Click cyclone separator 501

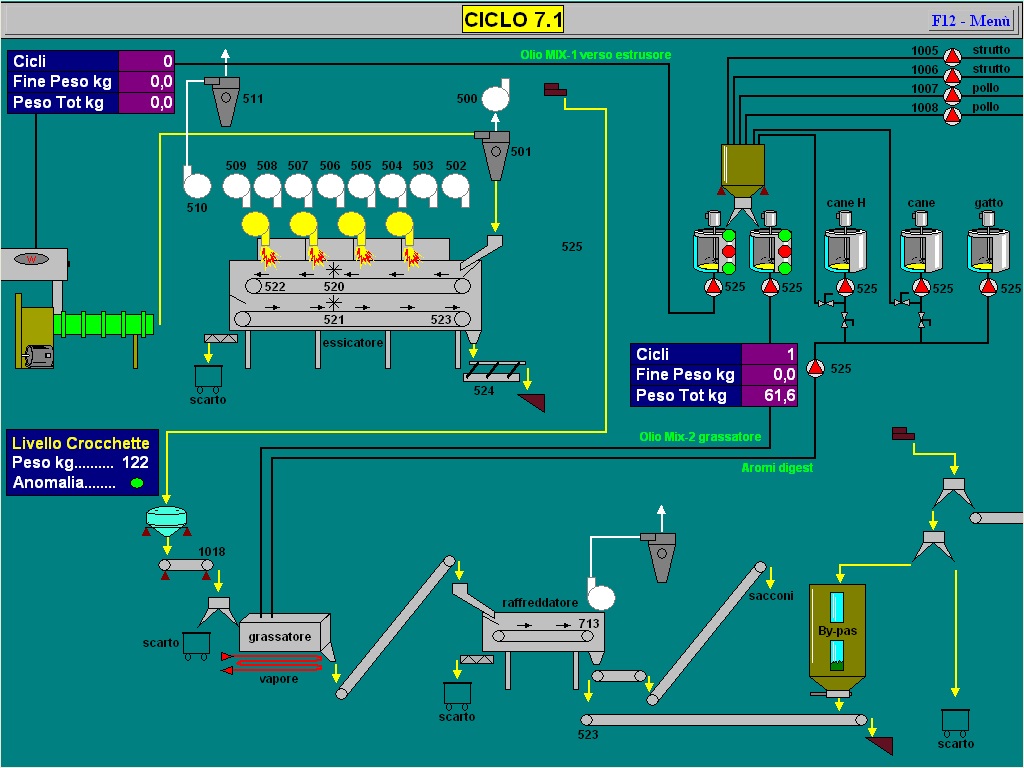click(494, 154)
